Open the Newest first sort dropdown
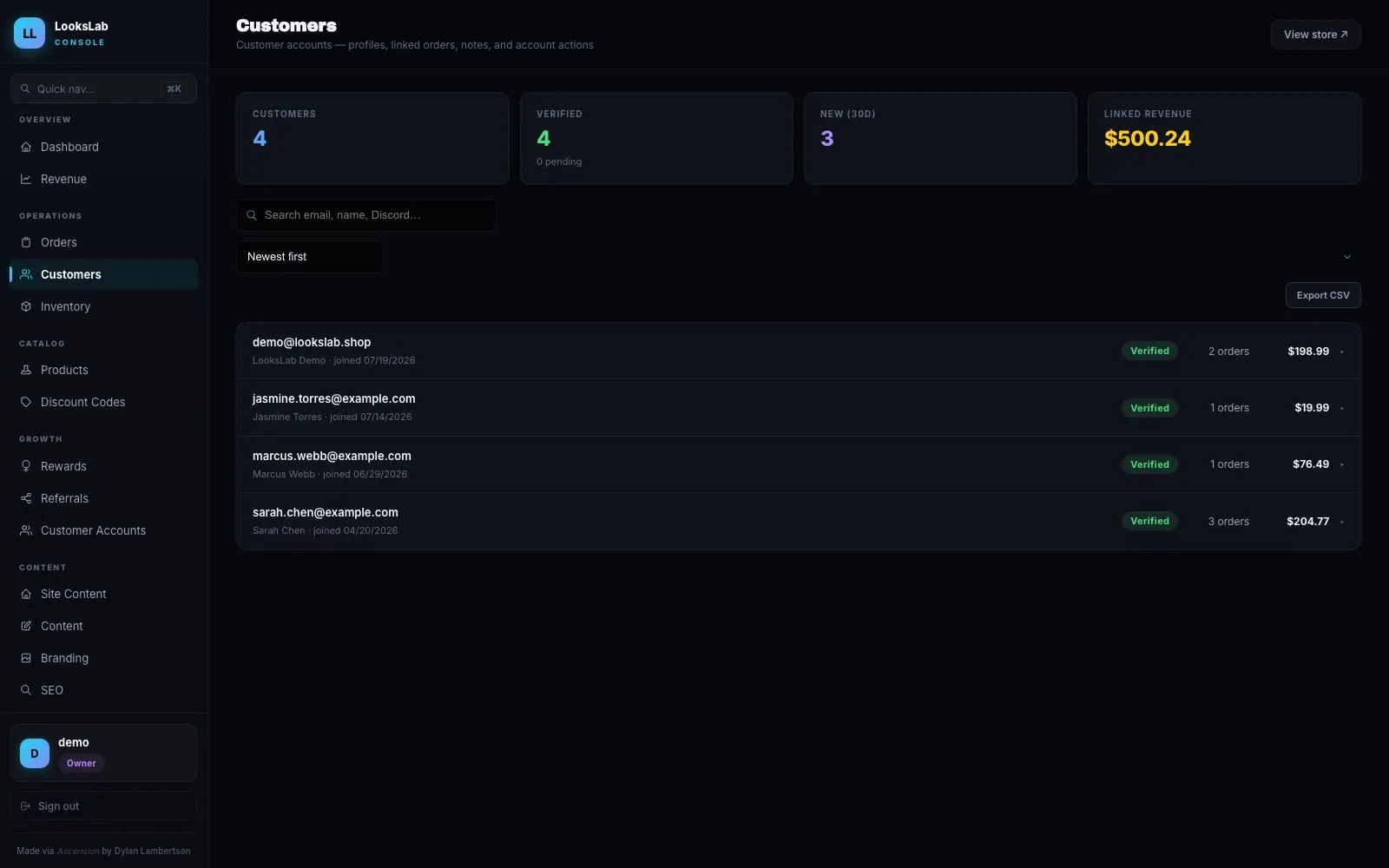The image size is (1389, 868). tap(310, 257)
